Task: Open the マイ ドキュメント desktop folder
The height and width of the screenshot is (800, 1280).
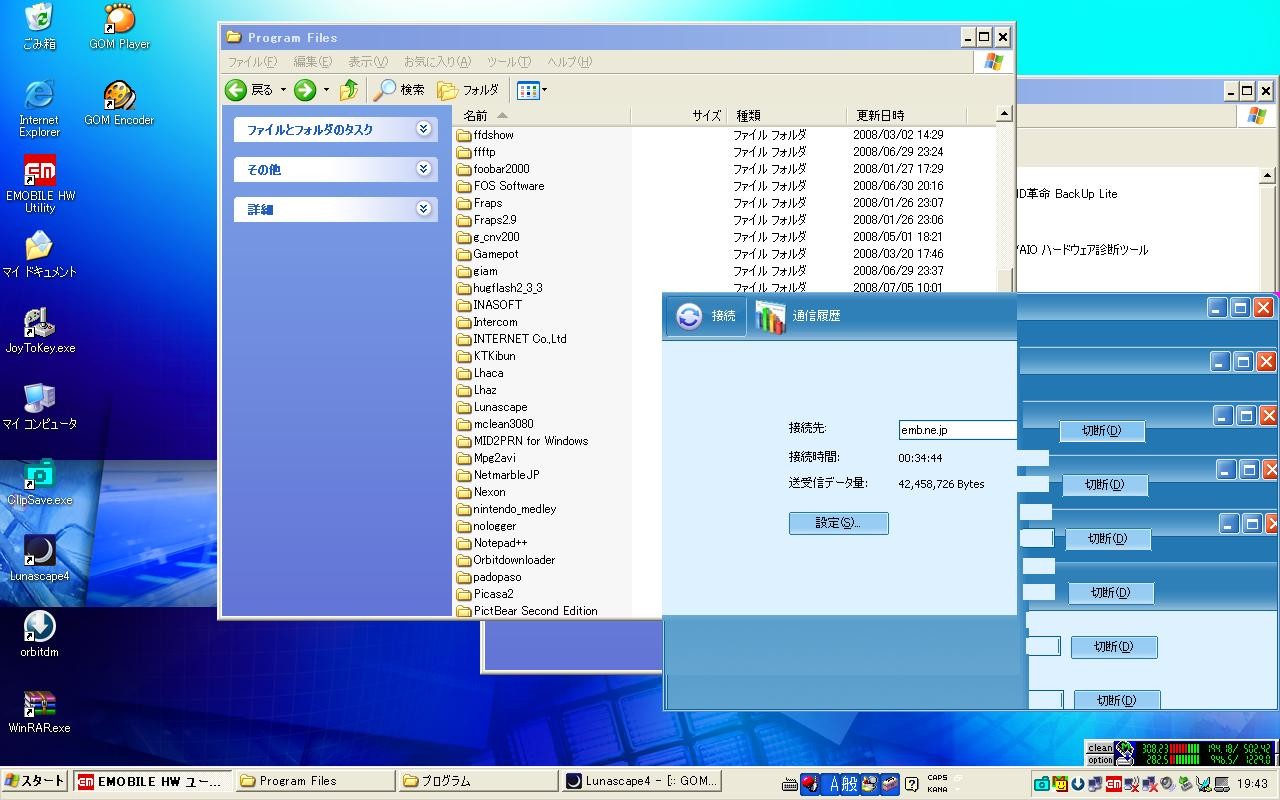Action: (39, 254)
